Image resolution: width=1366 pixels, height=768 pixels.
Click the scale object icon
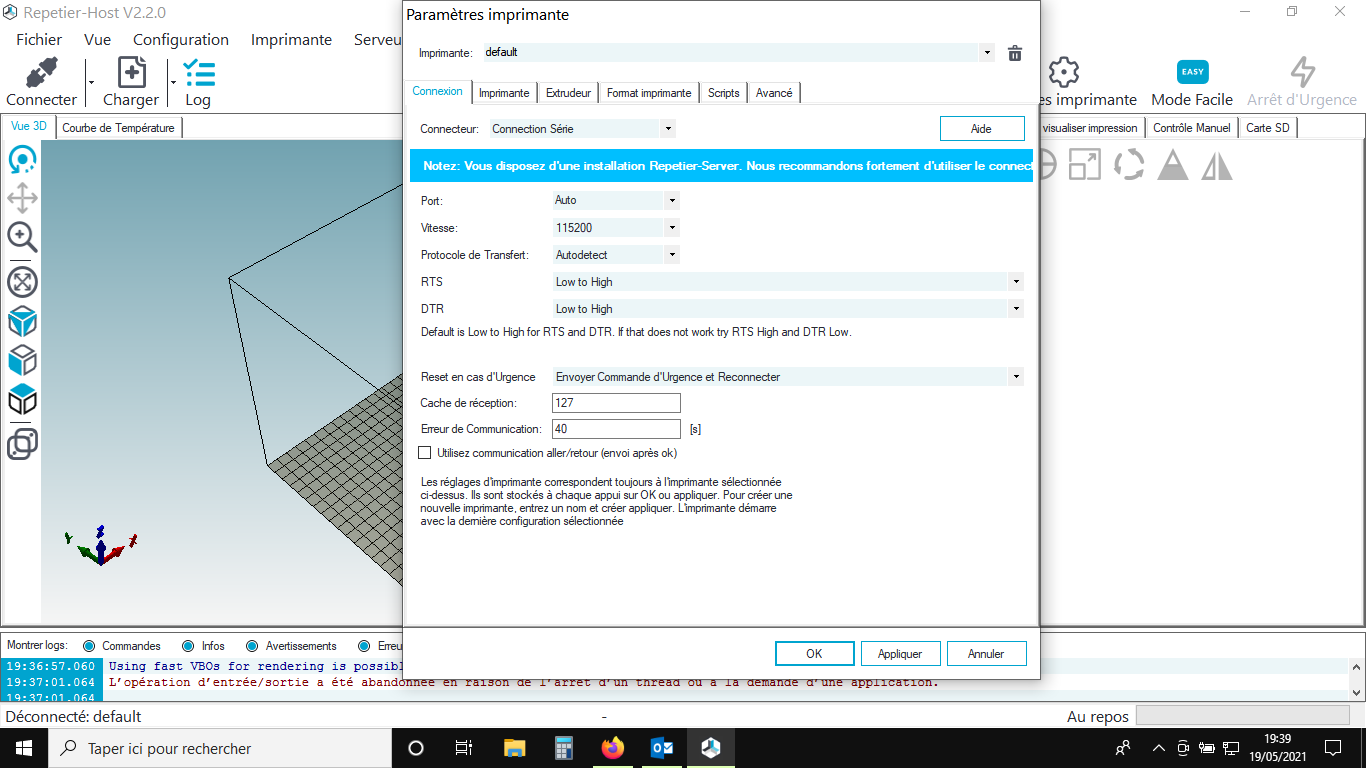(1085, 165)
